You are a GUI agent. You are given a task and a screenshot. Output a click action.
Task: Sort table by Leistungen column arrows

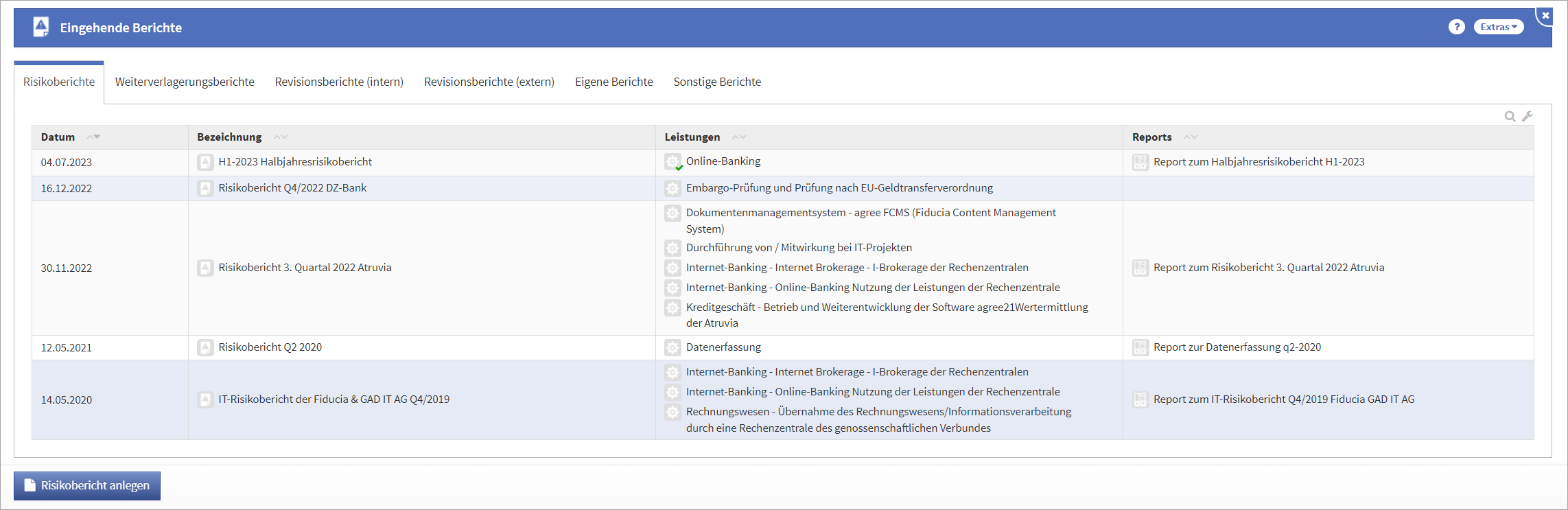(x=739, y=137)
